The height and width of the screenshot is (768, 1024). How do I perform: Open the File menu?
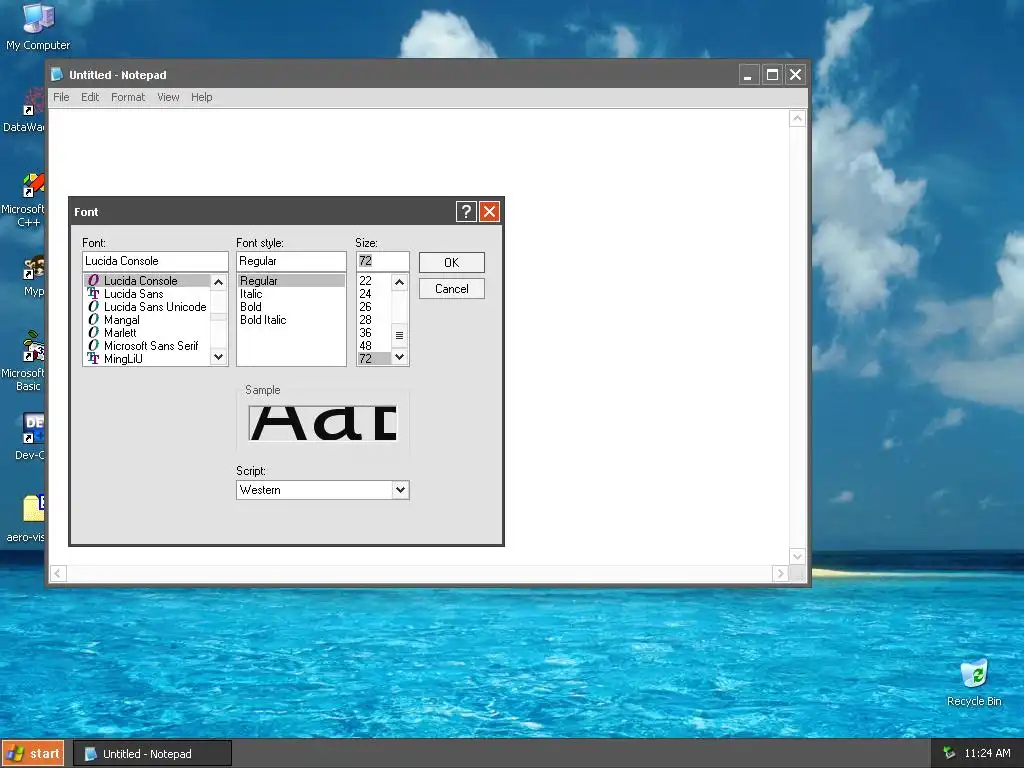pos(61,97)
